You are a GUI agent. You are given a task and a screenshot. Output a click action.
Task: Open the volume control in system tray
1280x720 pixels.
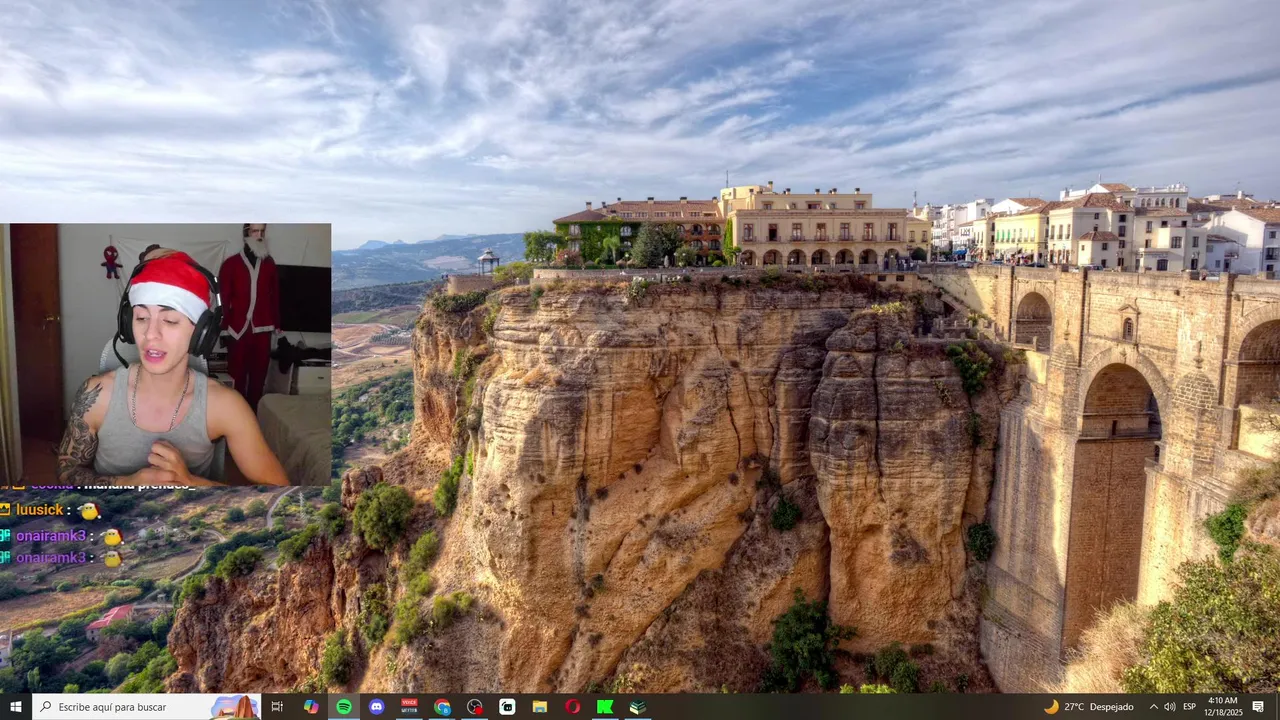1170,707
